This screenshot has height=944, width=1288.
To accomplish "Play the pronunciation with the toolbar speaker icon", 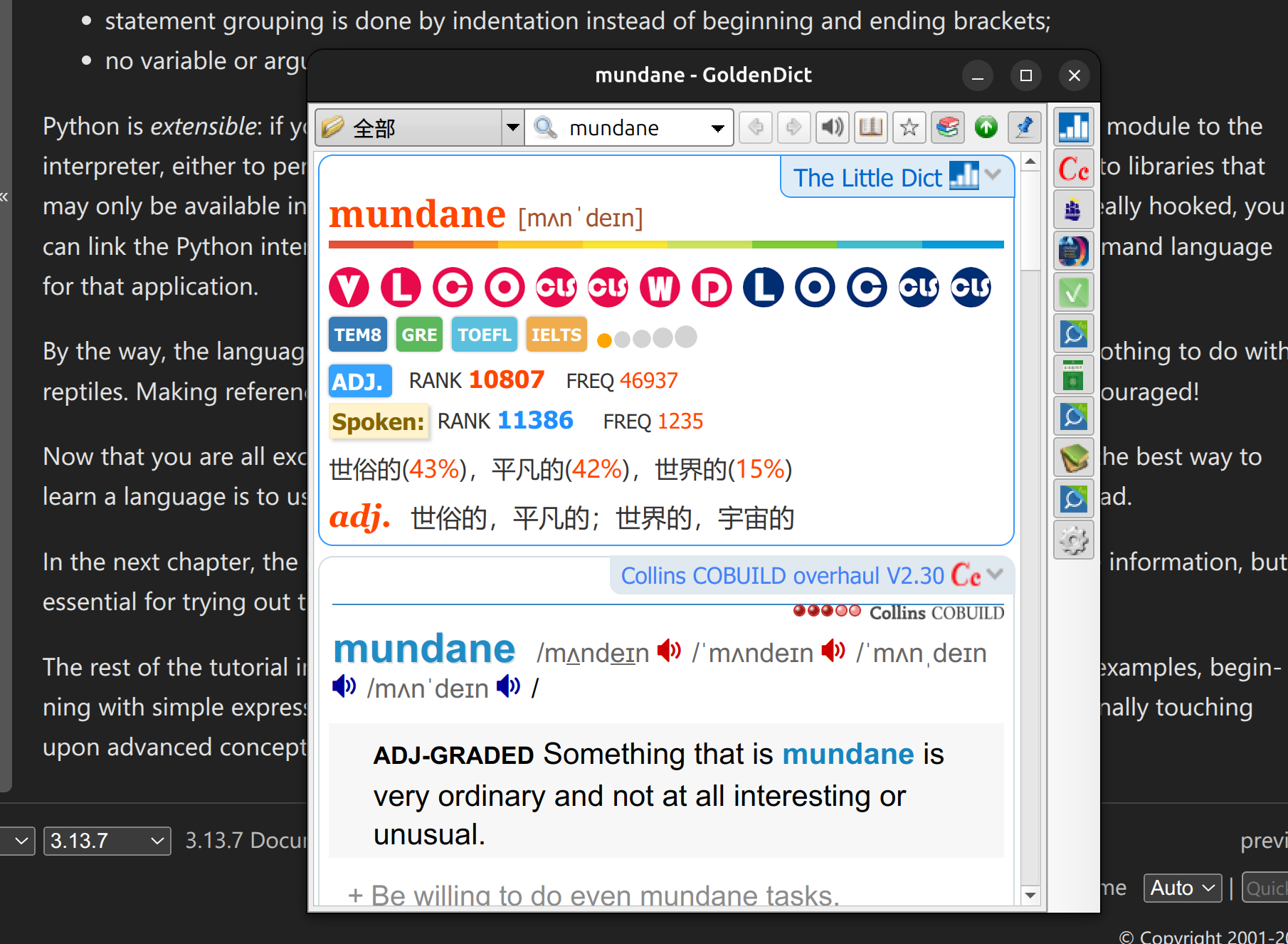I will tap(832, 127).
